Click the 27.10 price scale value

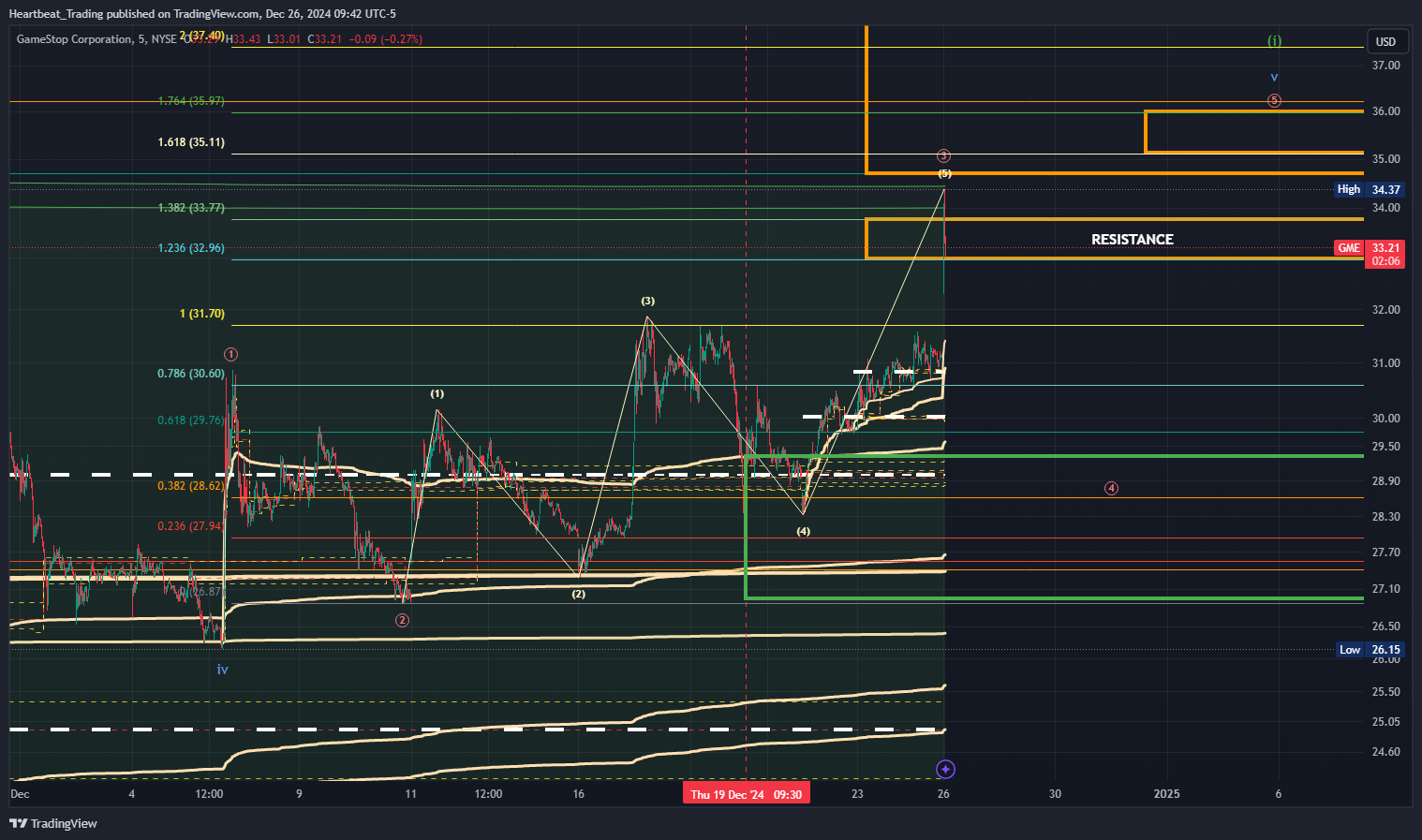click(1385, 589)
